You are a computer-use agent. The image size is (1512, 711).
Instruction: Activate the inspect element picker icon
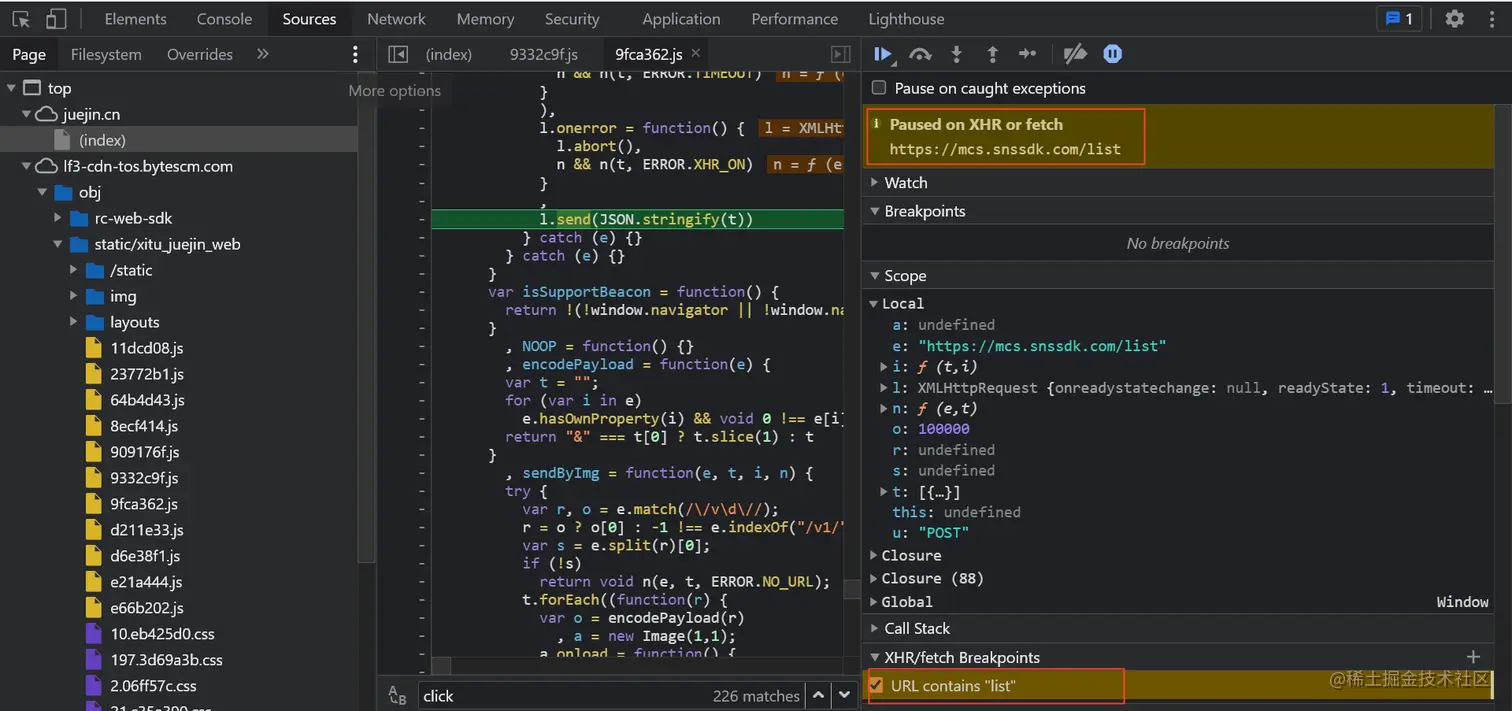coord(21,19)
